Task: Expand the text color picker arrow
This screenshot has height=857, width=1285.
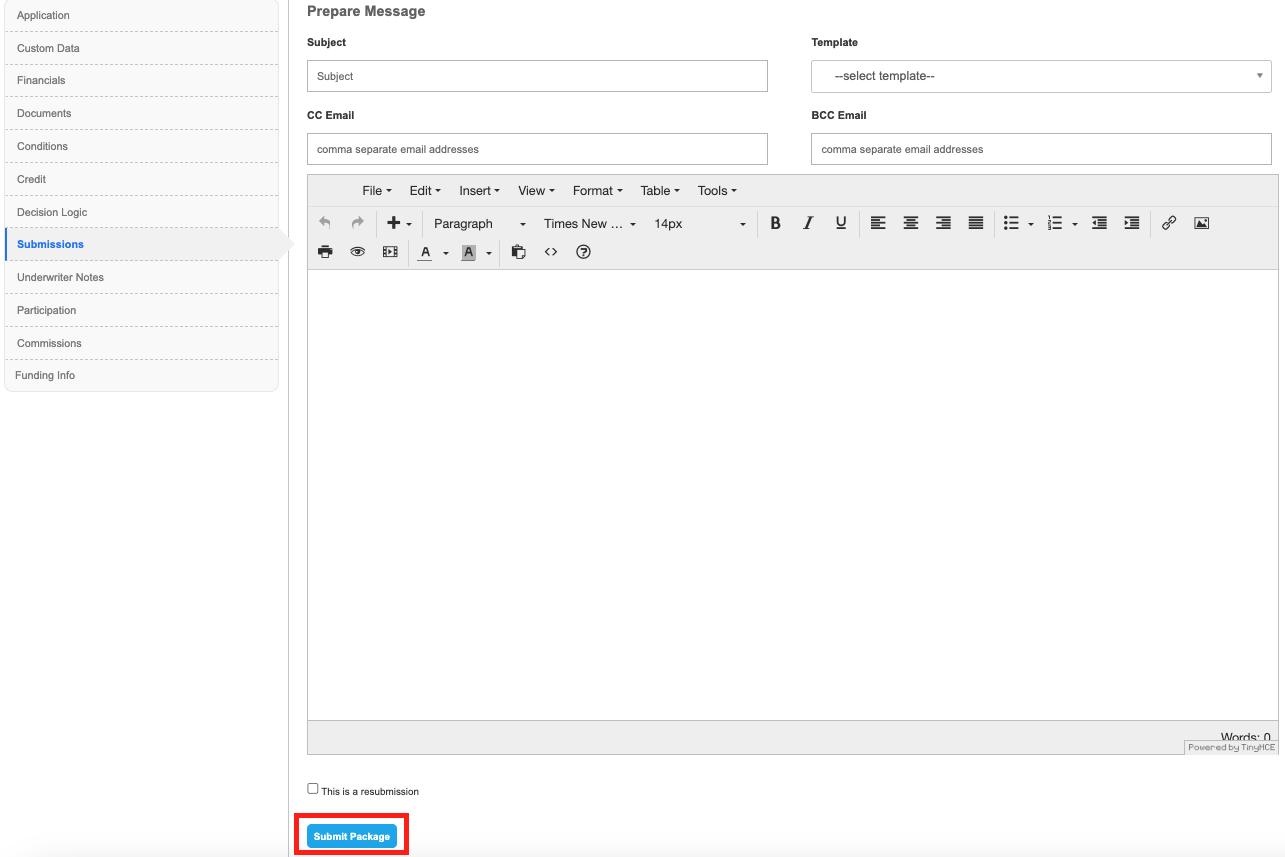Action: tap(446, 253)
